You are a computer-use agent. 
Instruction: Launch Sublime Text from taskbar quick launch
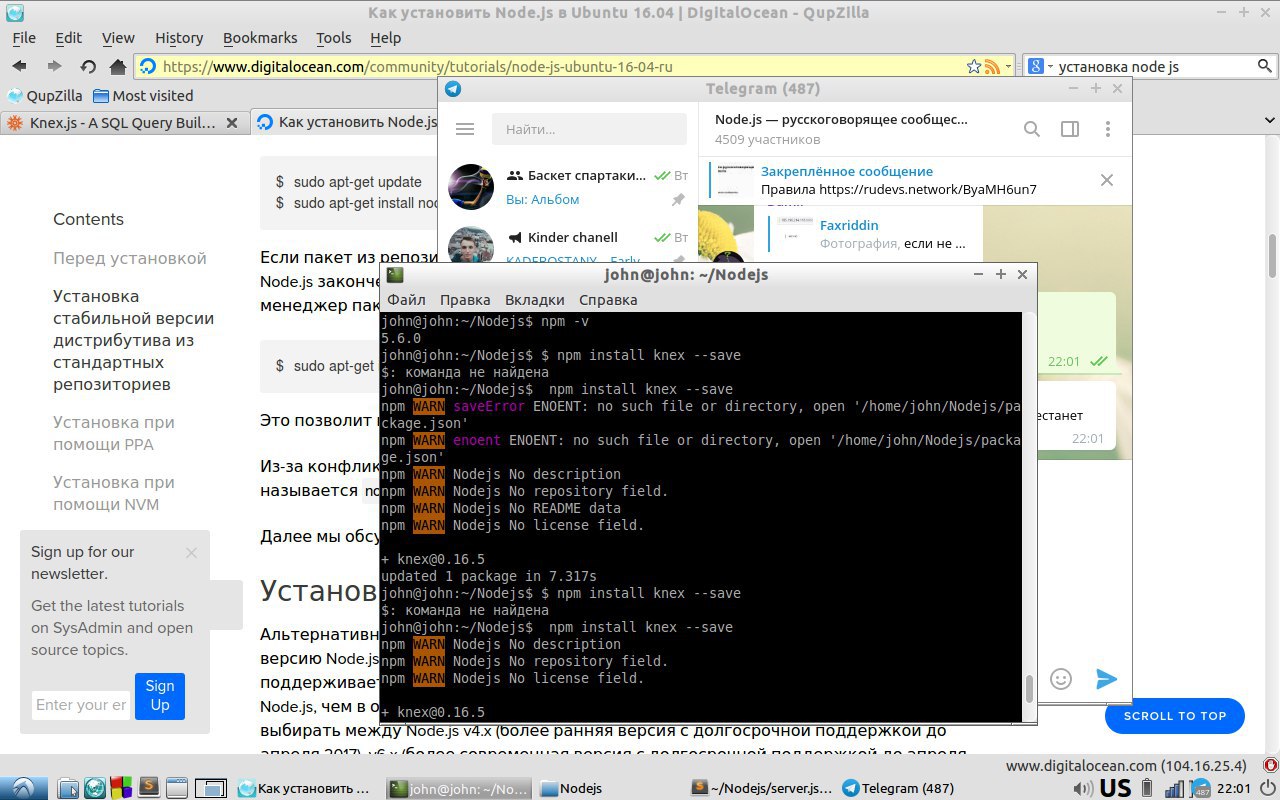click(x=149, y=788)
